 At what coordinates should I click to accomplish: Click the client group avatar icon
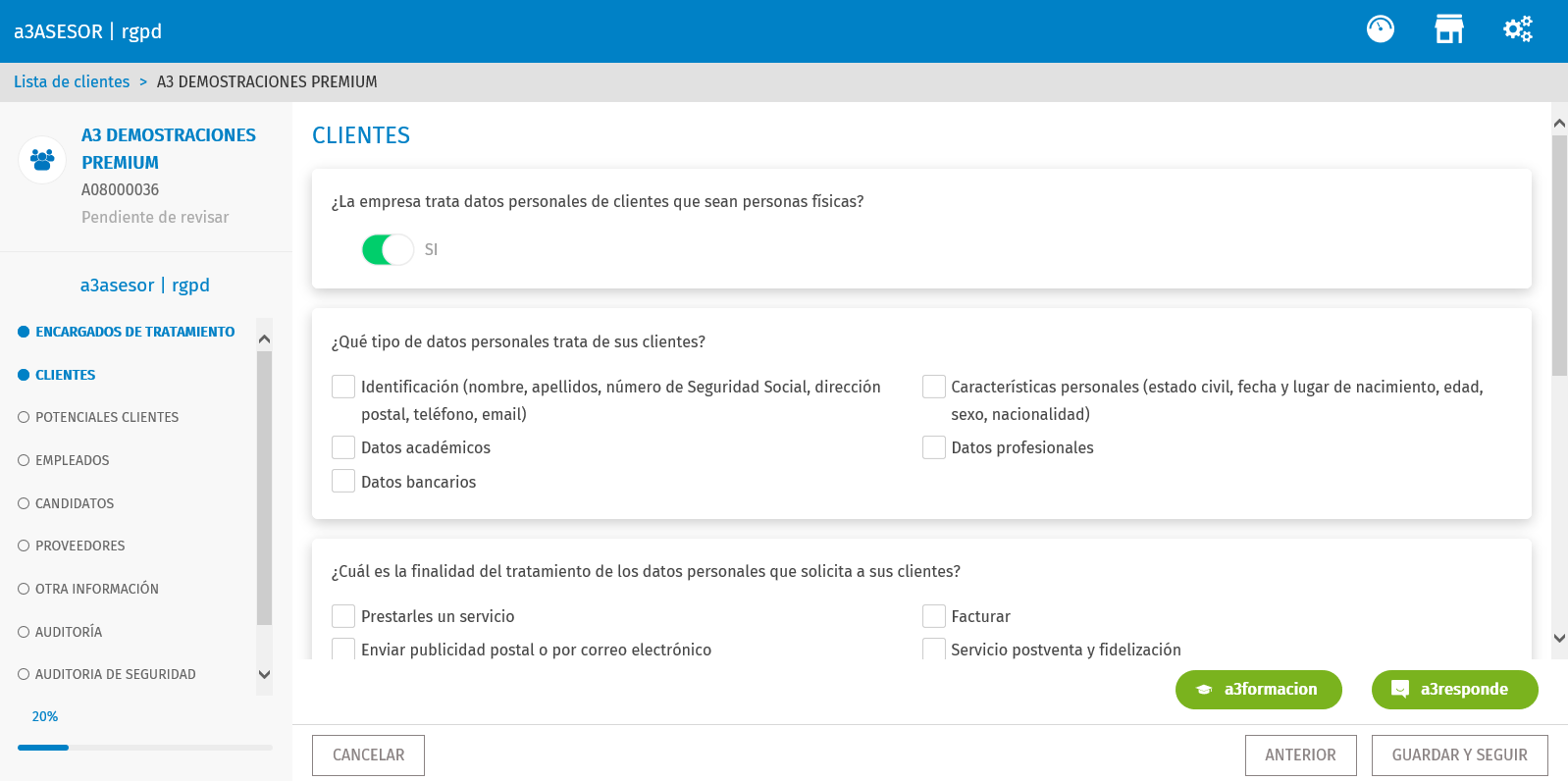42,159
